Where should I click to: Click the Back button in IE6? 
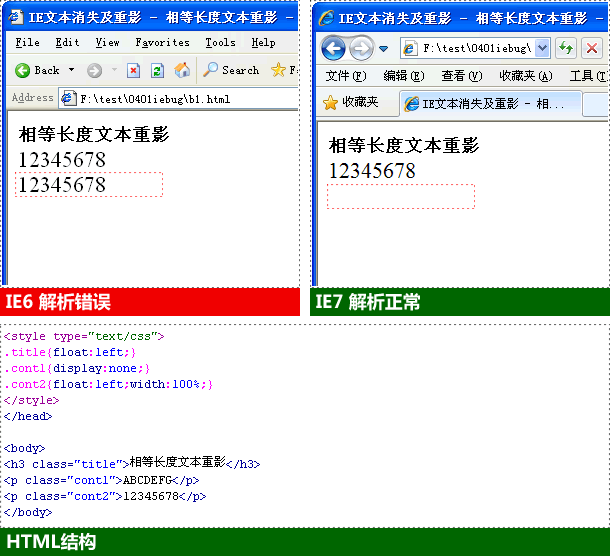coord(38,70)
